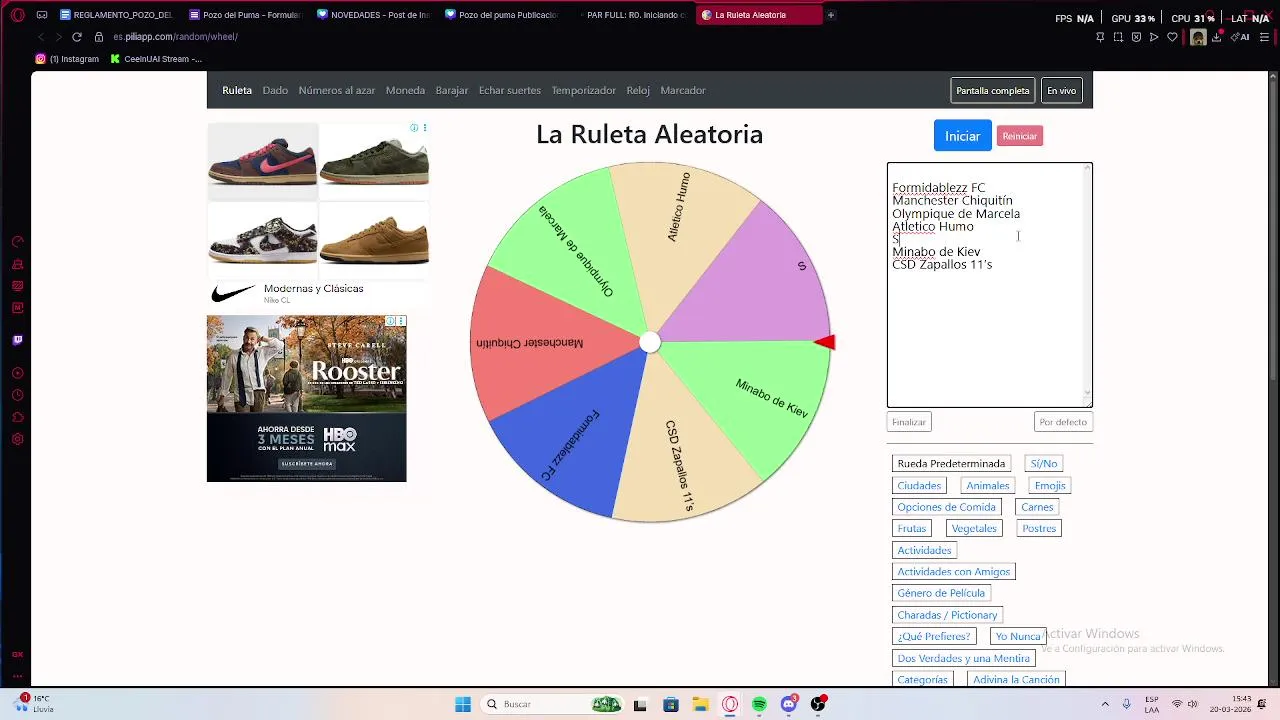Click En vivo button
This screenshot has width=1280, height=720.
tap(1062, 91)
